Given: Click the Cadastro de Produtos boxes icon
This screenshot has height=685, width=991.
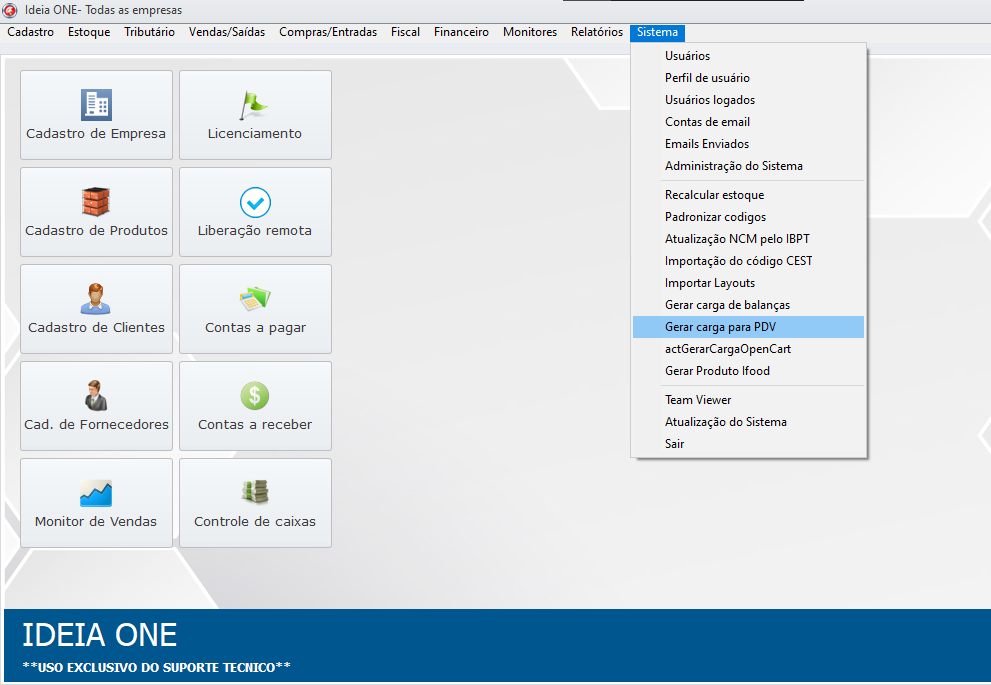Looking at the screenshot, I should pyautogui.click(x=96, y=201).
